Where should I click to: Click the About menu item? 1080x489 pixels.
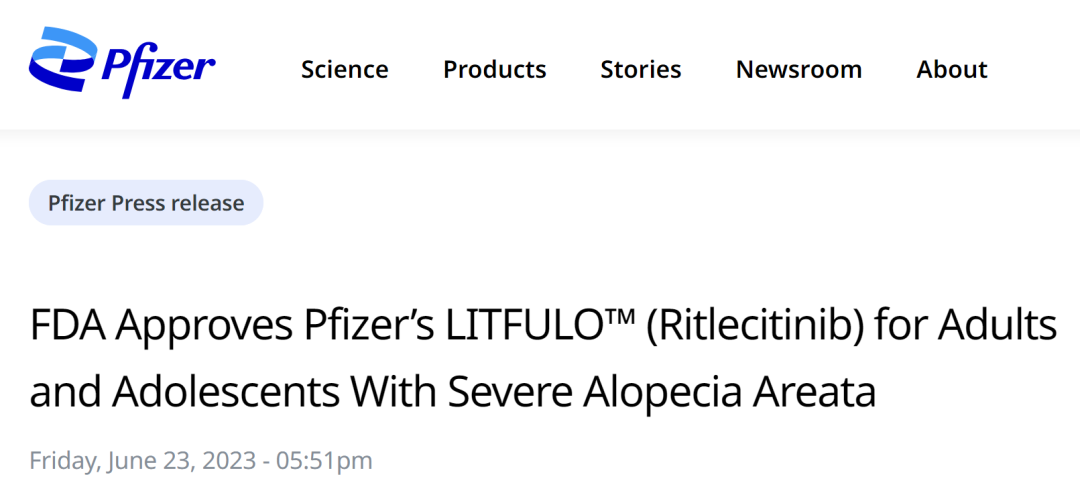click(x=952, y=70)
